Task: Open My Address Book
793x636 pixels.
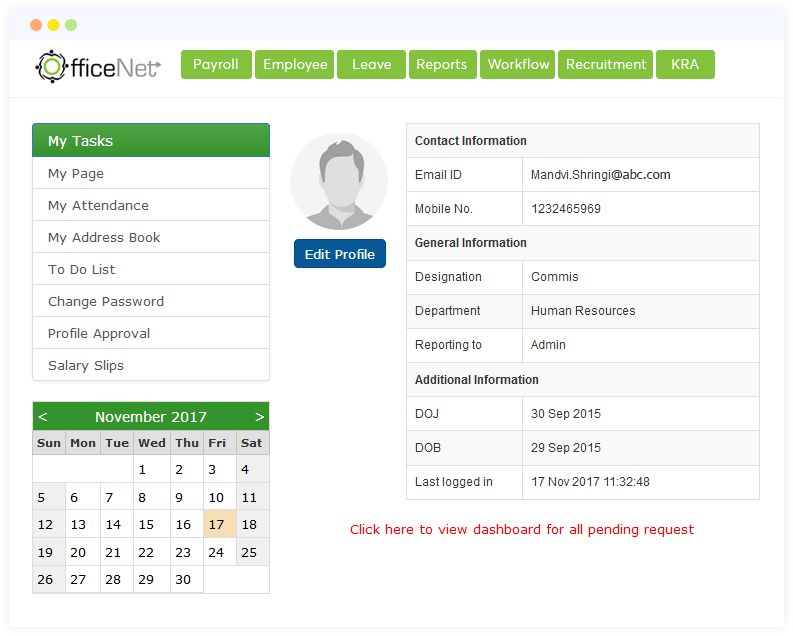Action: pos(104,237)
